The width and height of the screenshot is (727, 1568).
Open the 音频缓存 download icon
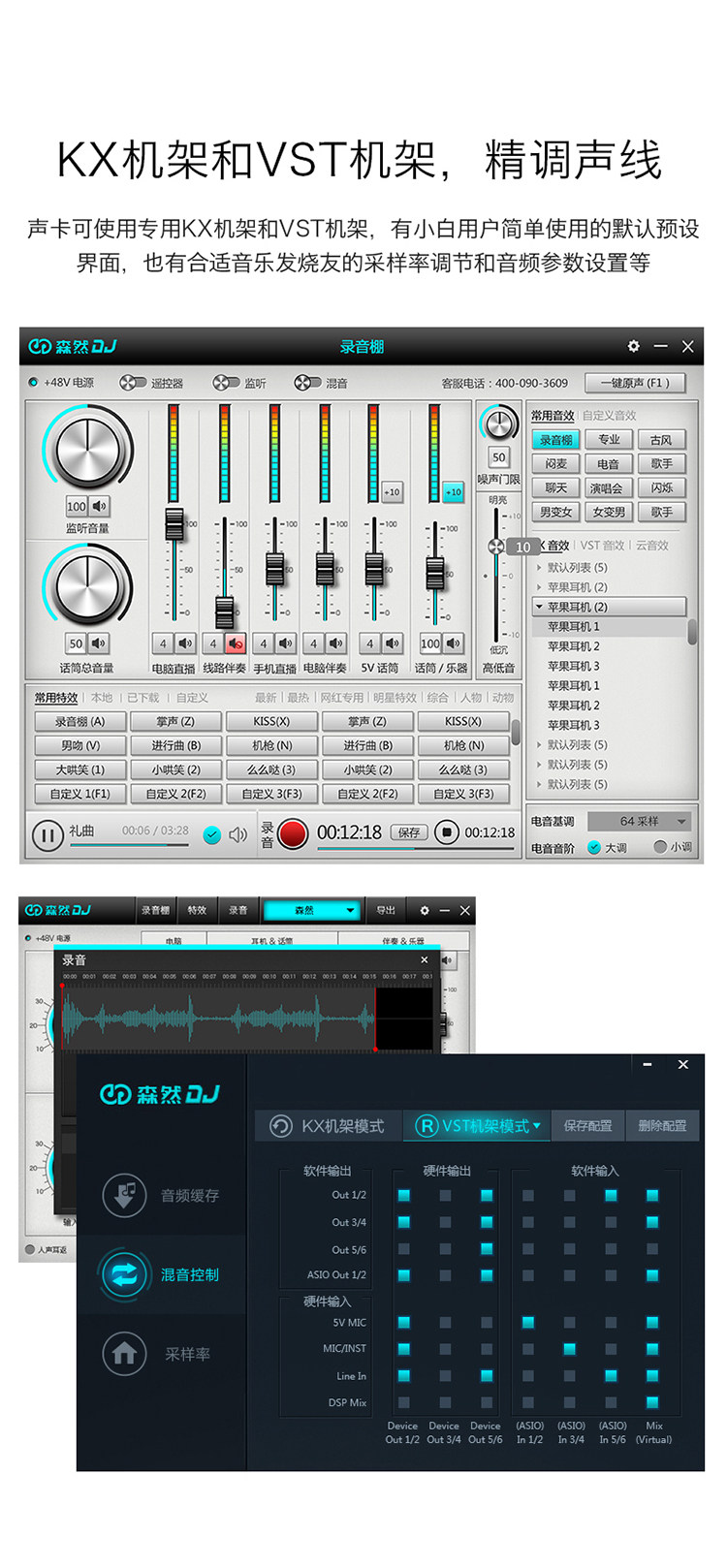[x=124, y=1195]
